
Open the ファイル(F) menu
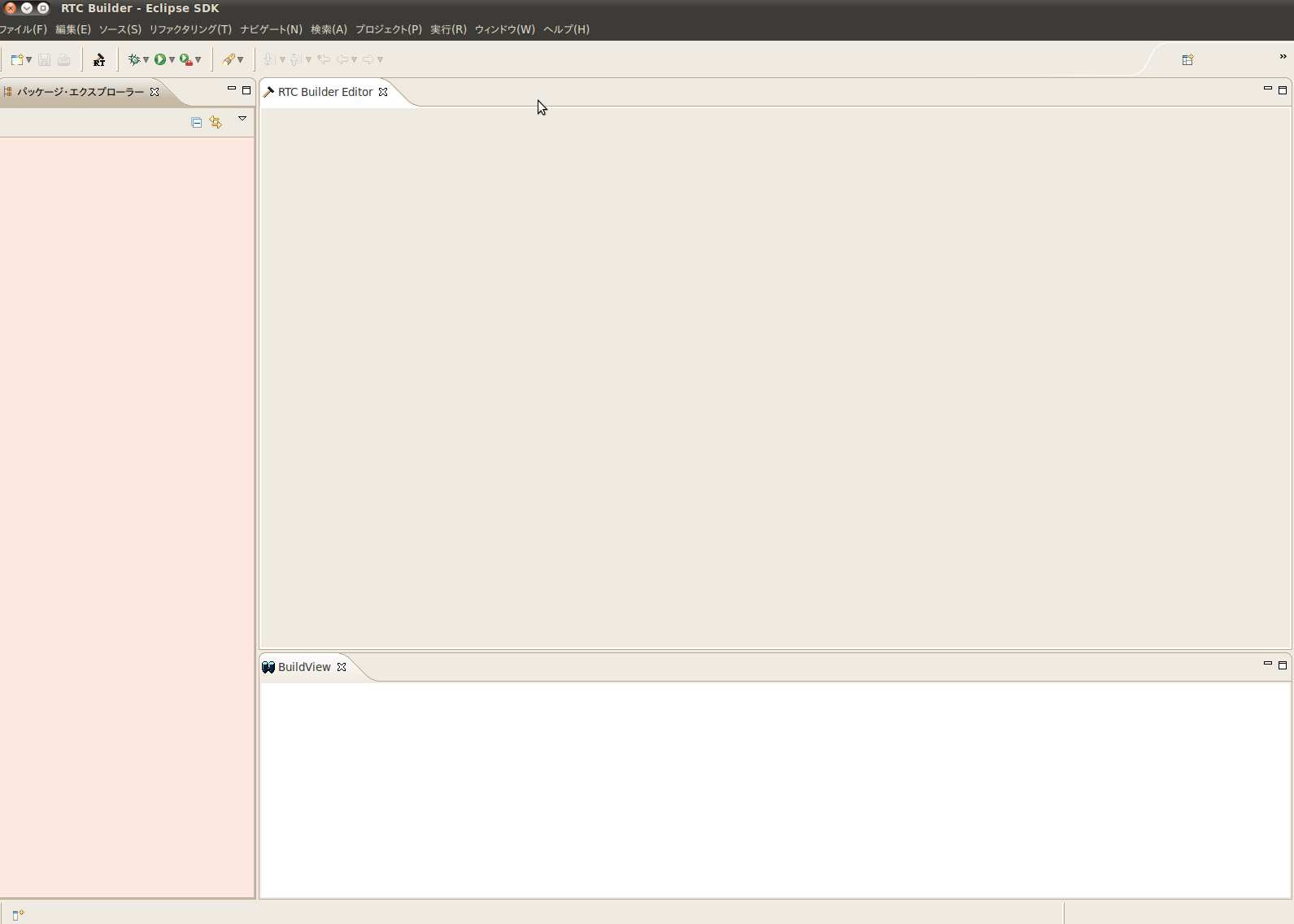tap(23, 29)
